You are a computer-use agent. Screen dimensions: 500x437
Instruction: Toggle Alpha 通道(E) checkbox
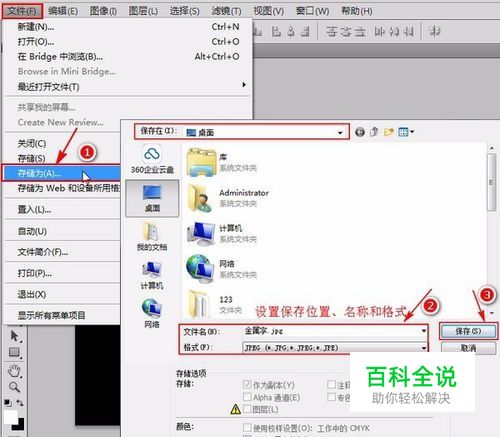[247, 397]
